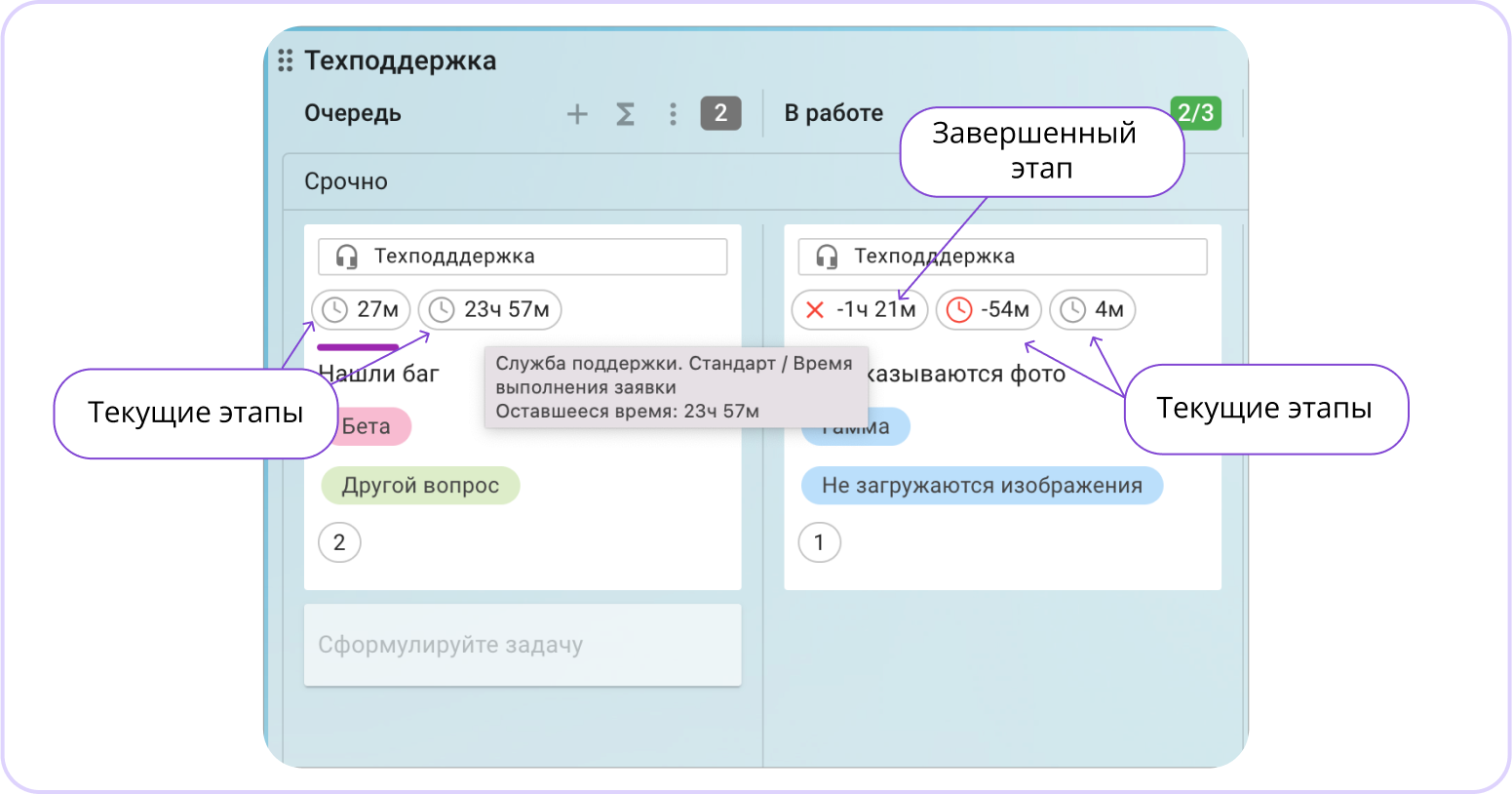
Task: Click the completed -1ч 21м timer chip
Action: [860, 310]
